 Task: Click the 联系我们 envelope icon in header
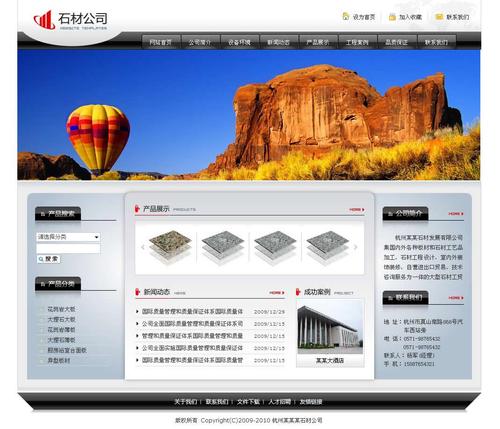click(439, 17)
